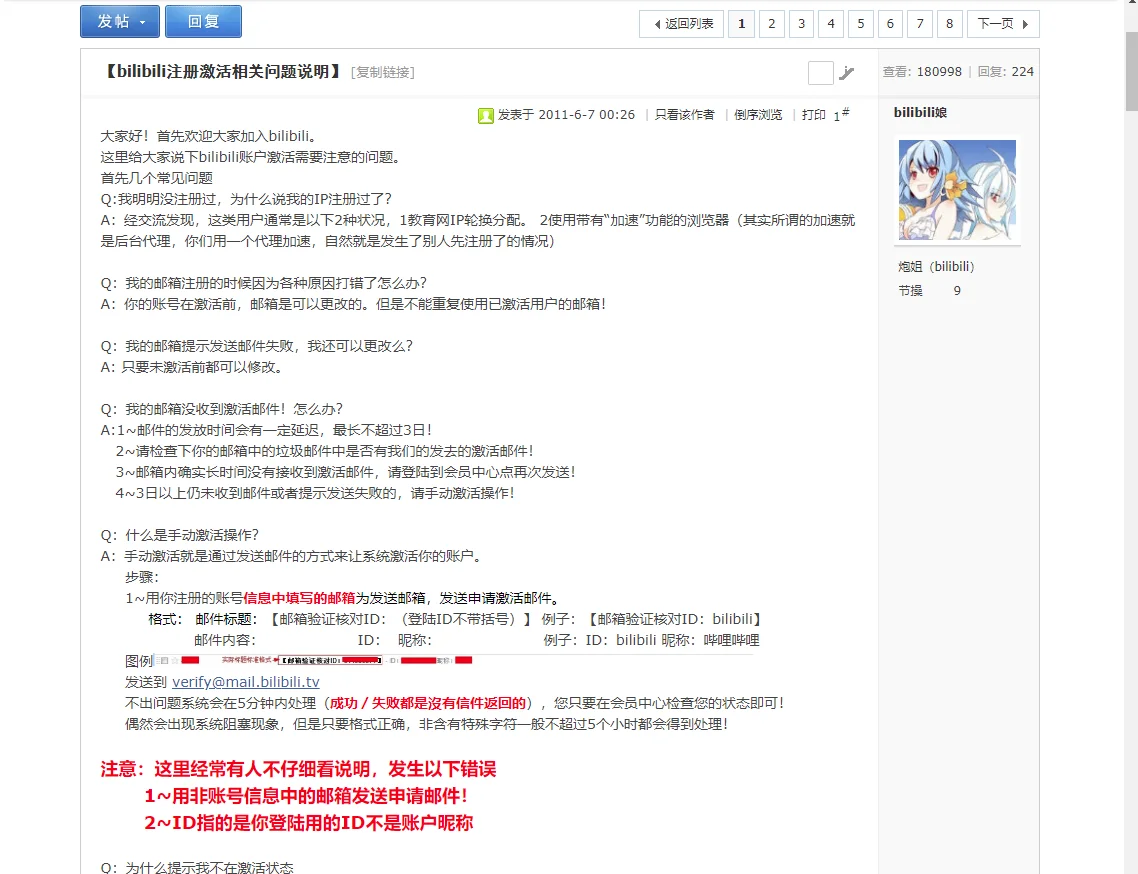Viewport: 1138px width, 874px height.
Task: Click the greeting line 大家好！首先欢迎大家加入bilibili。
Action: click(x=208, y=136)
